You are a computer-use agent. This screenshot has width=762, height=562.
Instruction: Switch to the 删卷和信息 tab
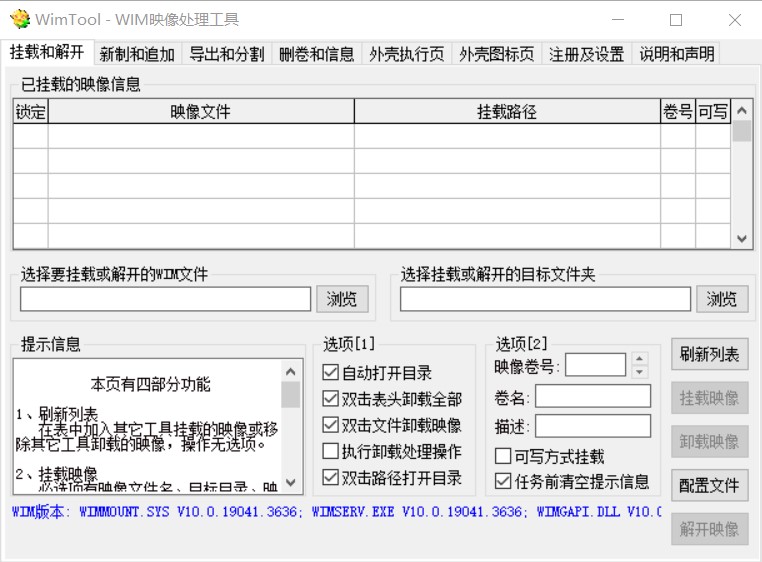(x=317, y=53)
